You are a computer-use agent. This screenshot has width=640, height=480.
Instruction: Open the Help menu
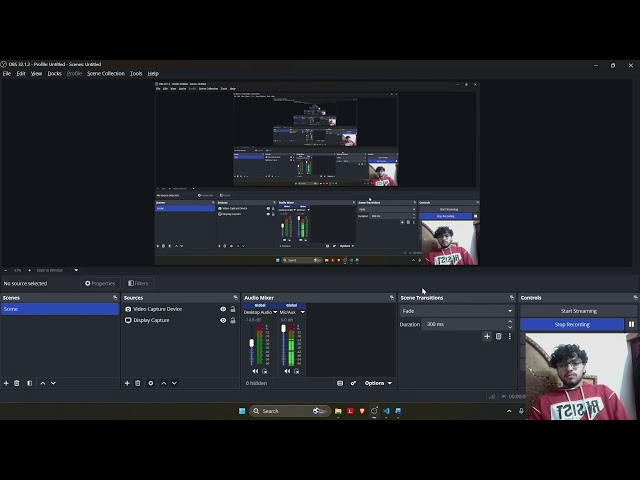click(153, 73)
